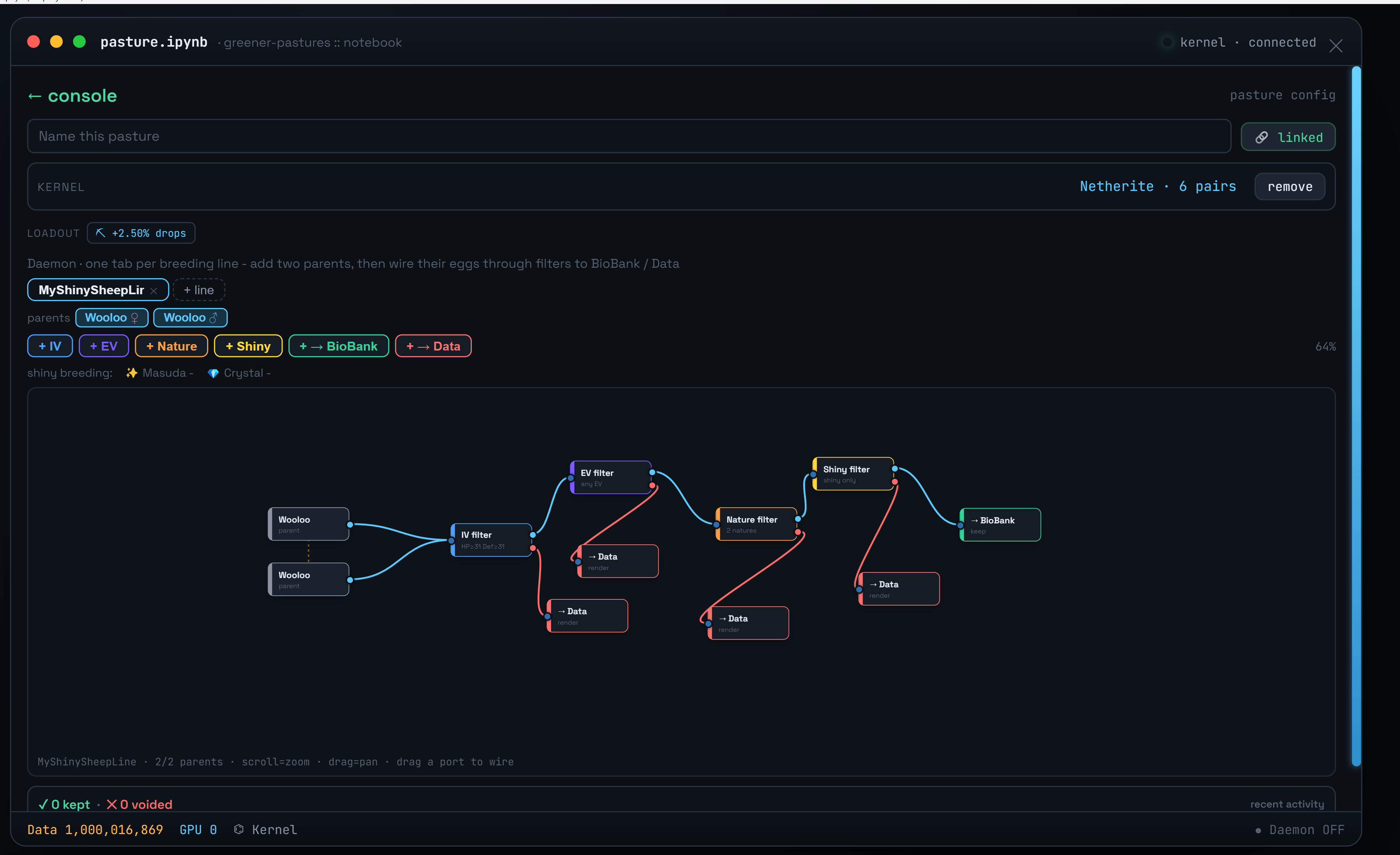Toggle the Daemon OFF indicator

coord(1300,830)
